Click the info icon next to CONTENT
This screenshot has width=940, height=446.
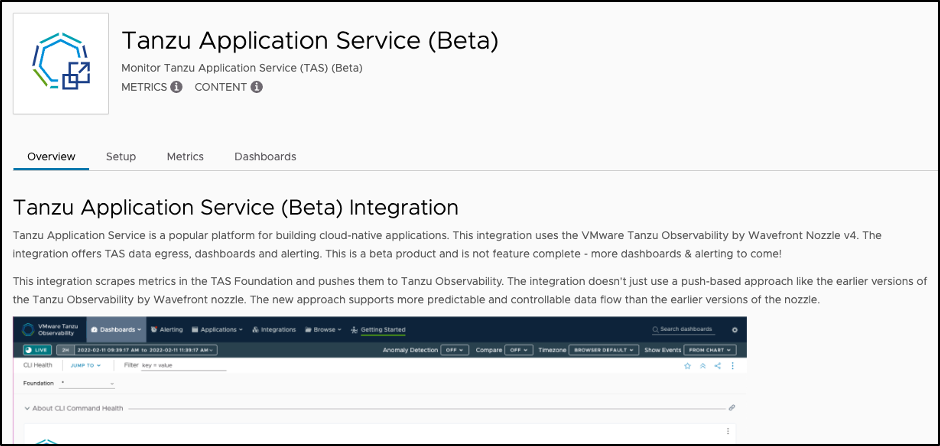pyautogui.click(x=256, y=87)
